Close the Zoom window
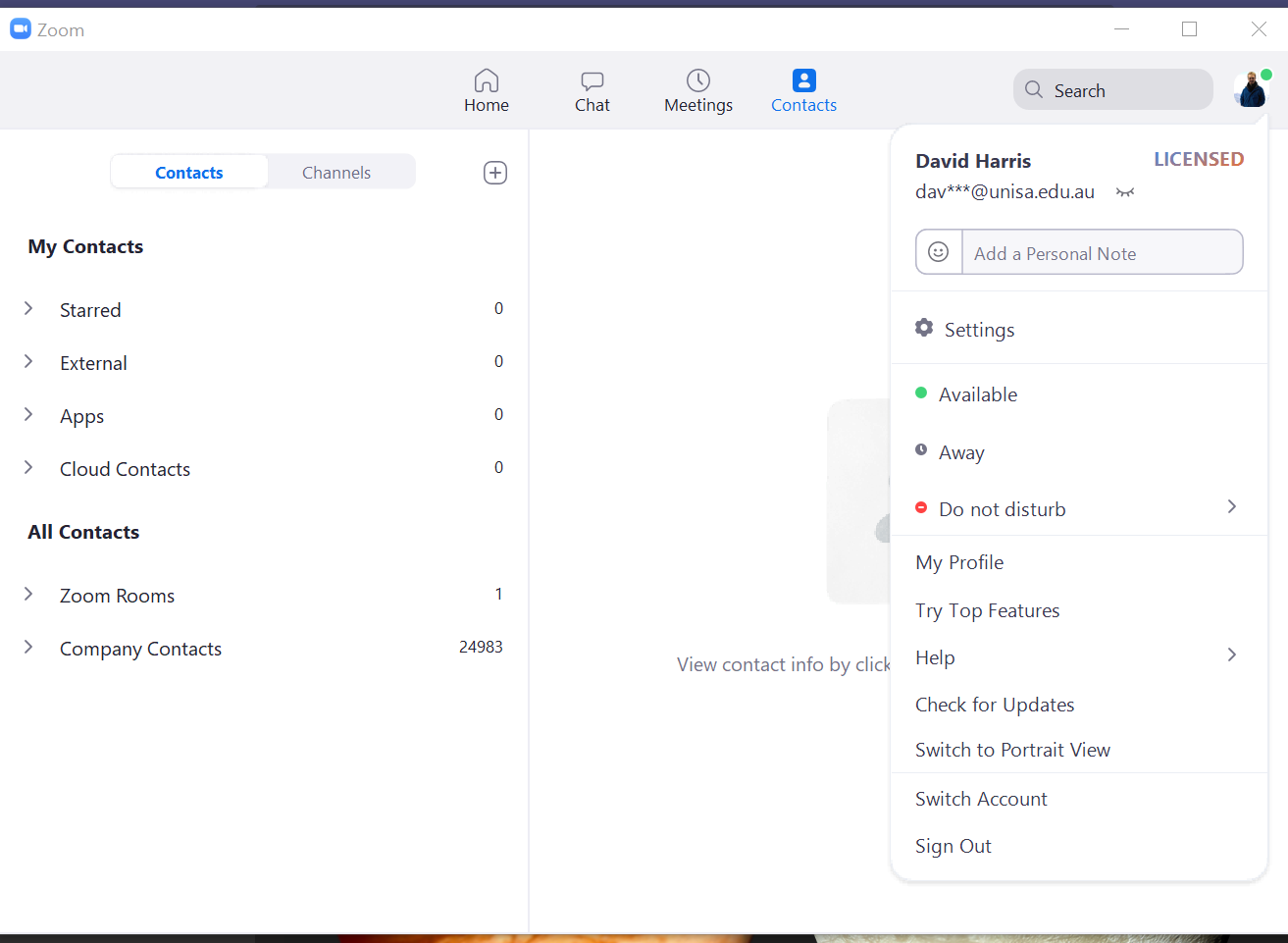Image resolution: width=1288 pixels, height=943 pixels. coord(1259,29)
